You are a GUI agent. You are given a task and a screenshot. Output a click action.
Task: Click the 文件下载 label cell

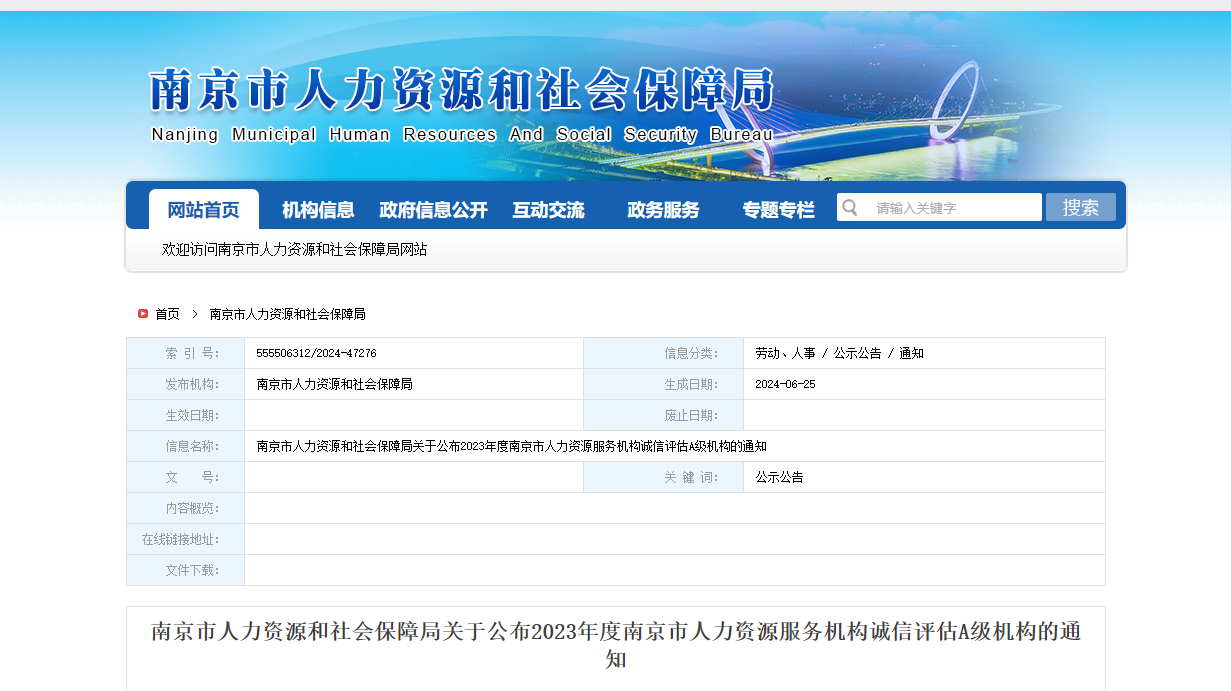pos(185,570)
